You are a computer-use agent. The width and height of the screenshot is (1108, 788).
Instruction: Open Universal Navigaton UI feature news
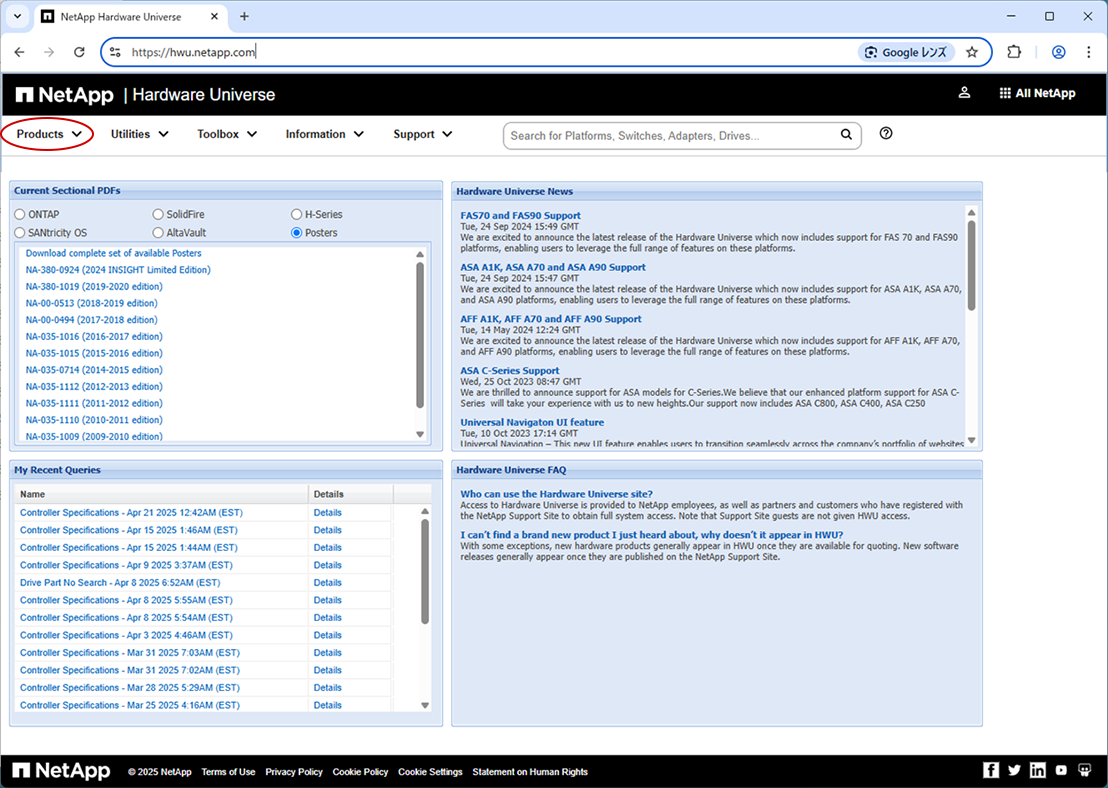pos(532,422)
